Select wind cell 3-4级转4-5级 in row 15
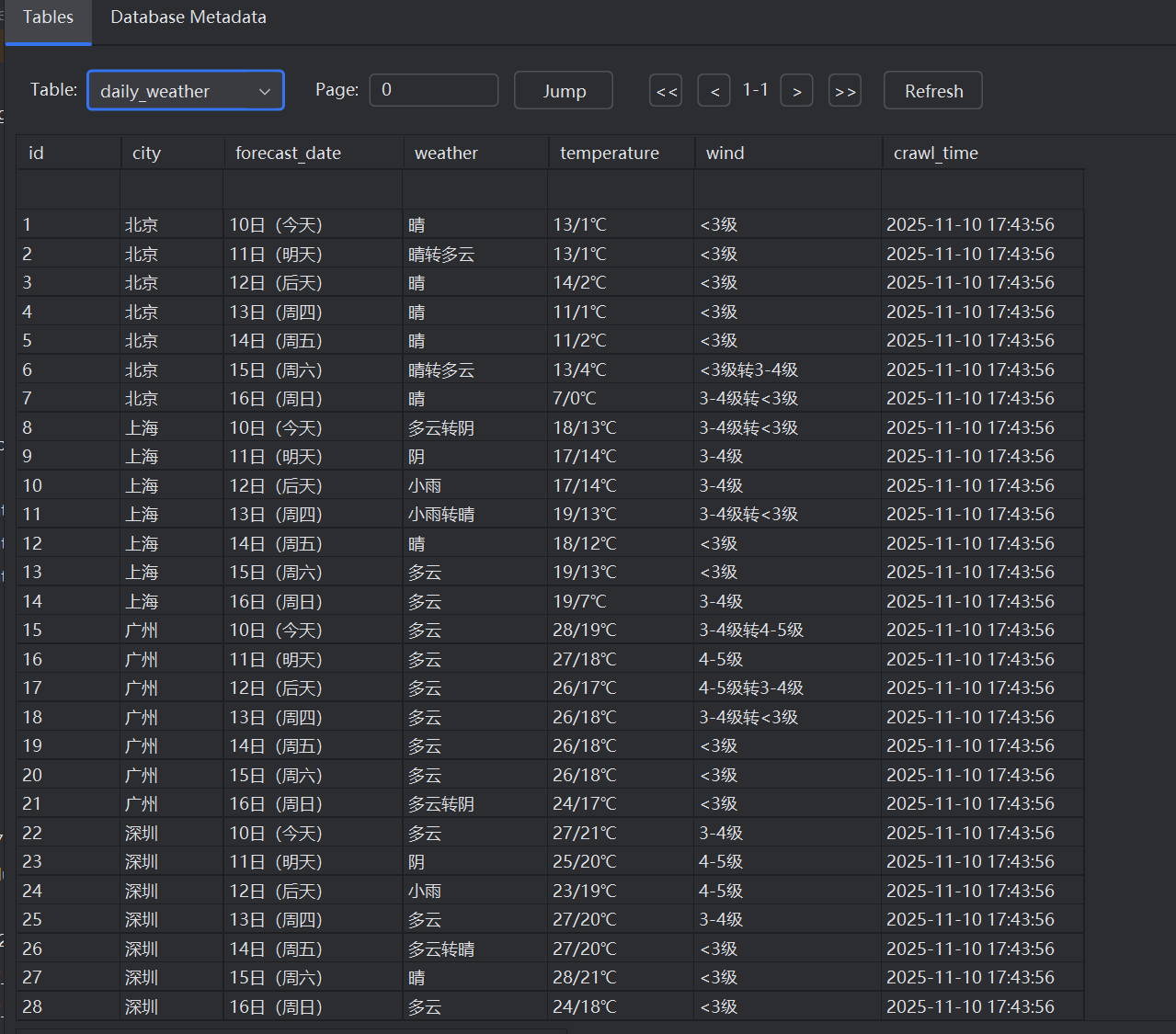 (788, 630)
